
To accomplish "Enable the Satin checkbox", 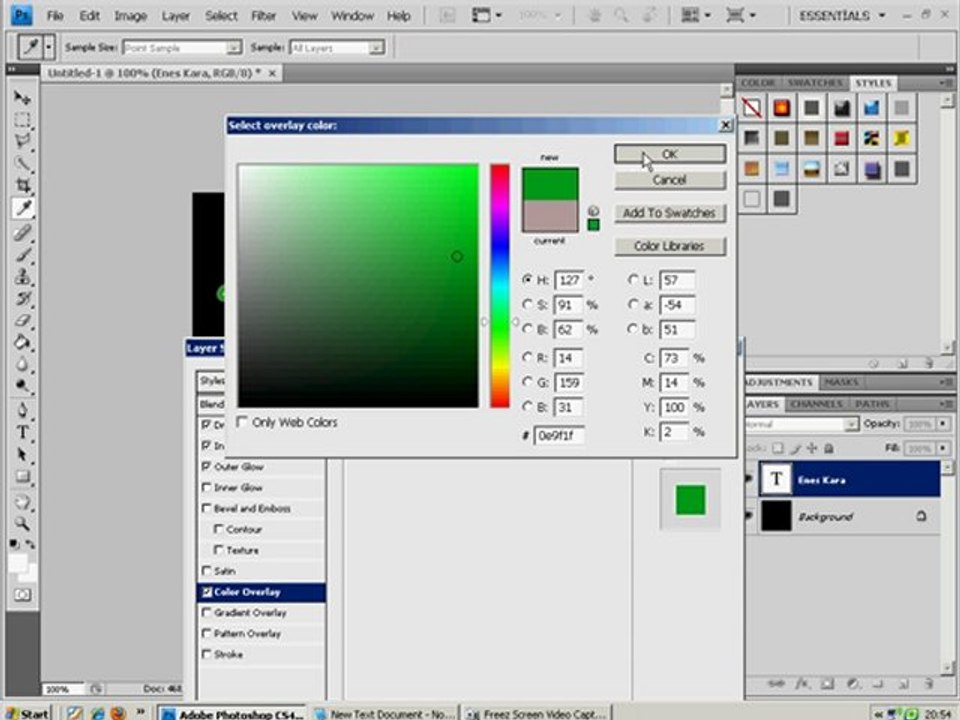I will (207, 571).
